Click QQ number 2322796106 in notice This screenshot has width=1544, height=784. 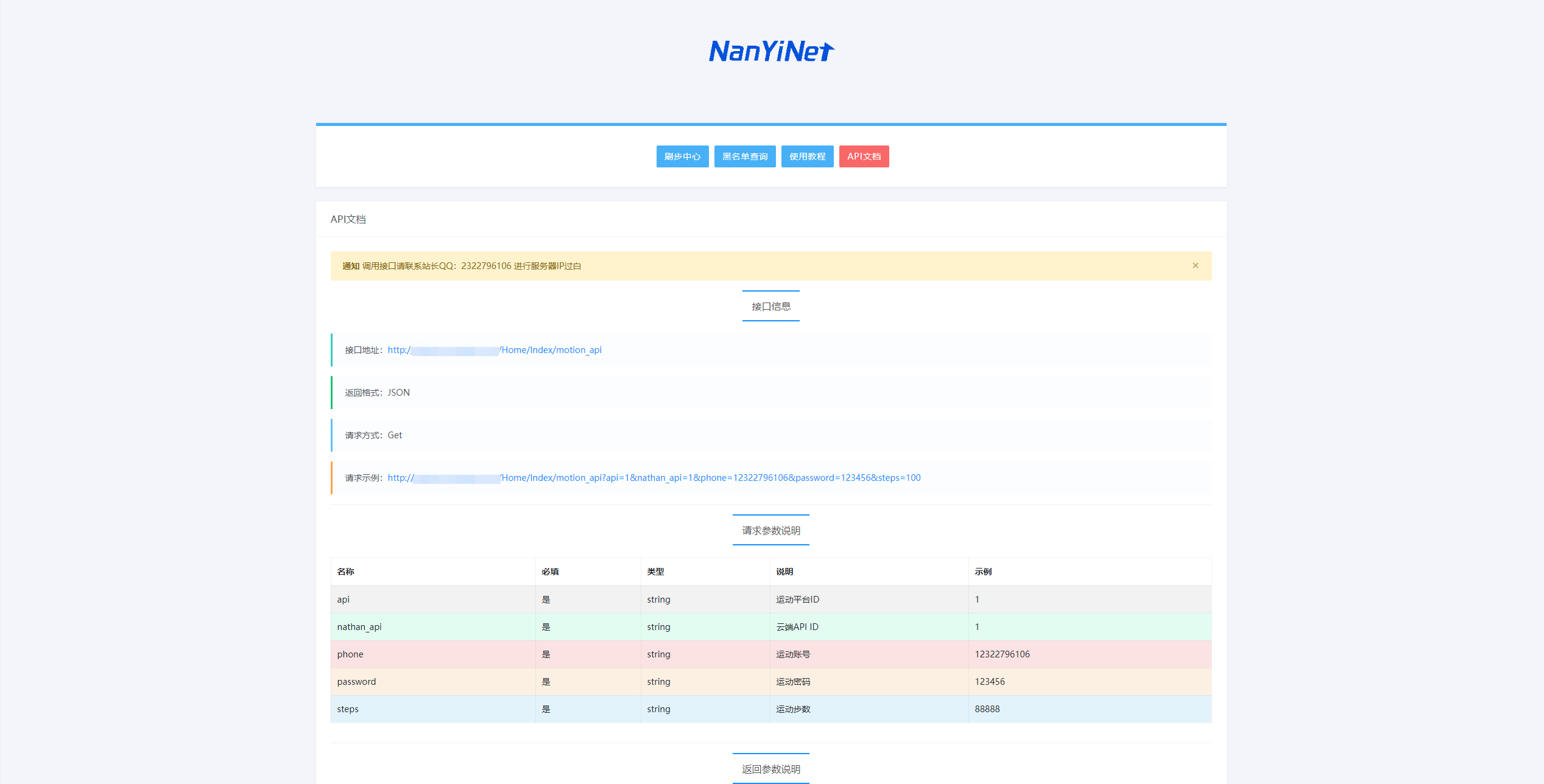coord(487,265)
